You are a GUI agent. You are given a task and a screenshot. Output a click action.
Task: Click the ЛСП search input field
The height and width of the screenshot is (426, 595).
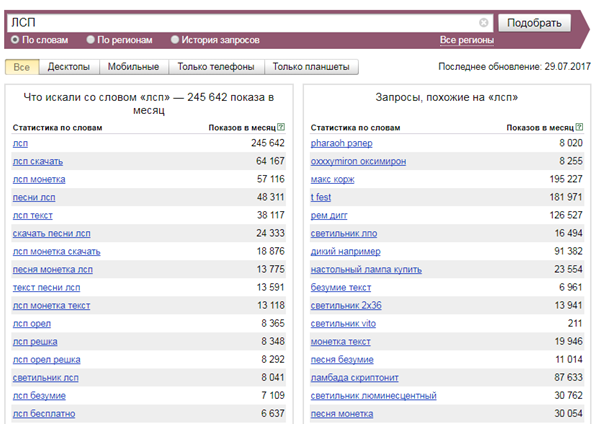pyautogui.click(x=243, y=23)
